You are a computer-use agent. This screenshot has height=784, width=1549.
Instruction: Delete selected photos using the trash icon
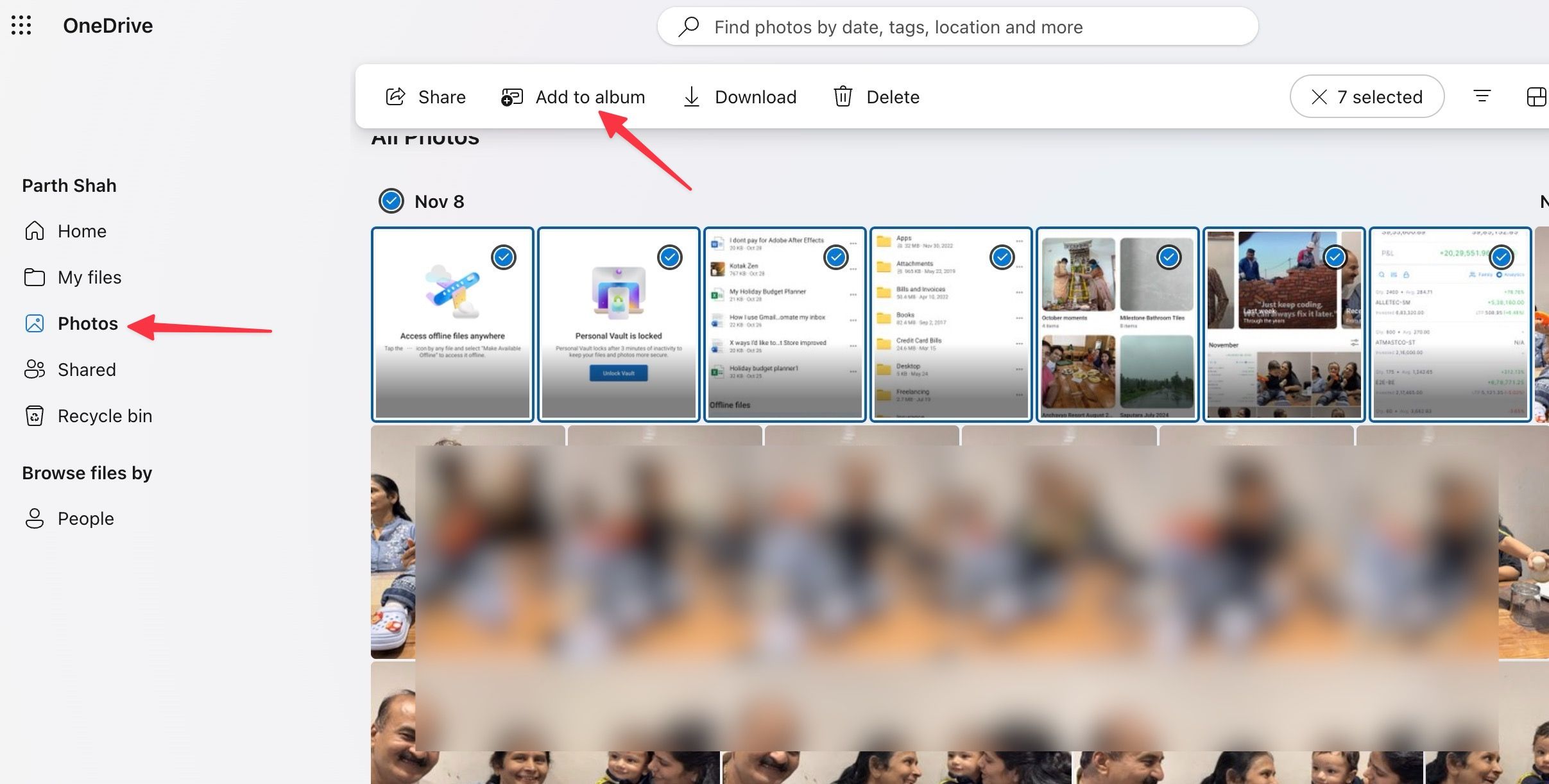click(x=877, y=97)
